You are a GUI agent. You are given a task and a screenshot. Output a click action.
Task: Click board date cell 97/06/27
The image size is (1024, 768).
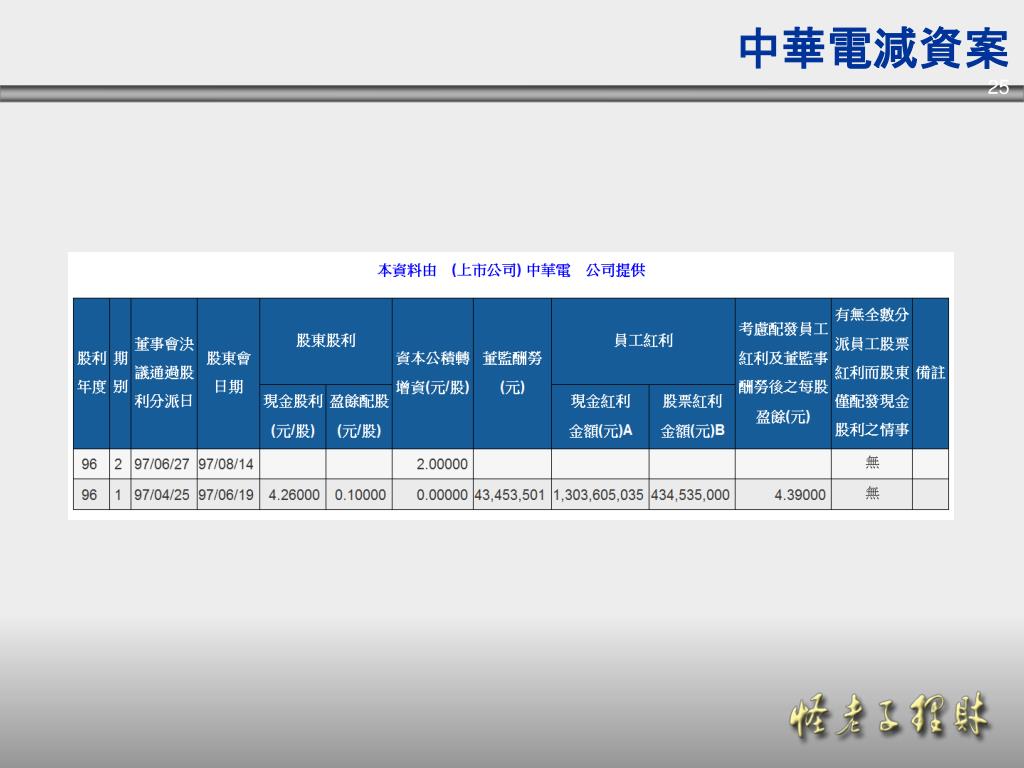pyautogui.click(x=162, y=464)
